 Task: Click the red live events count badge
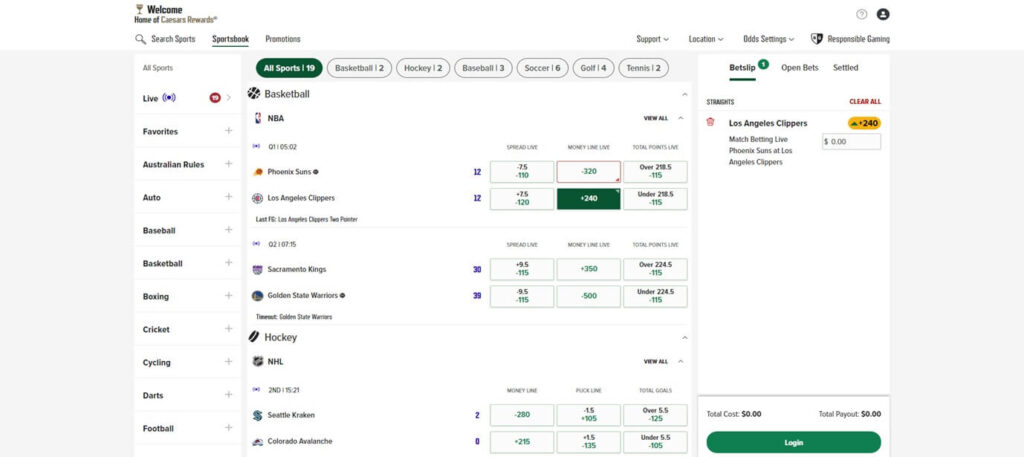click(x=215, y=98)
